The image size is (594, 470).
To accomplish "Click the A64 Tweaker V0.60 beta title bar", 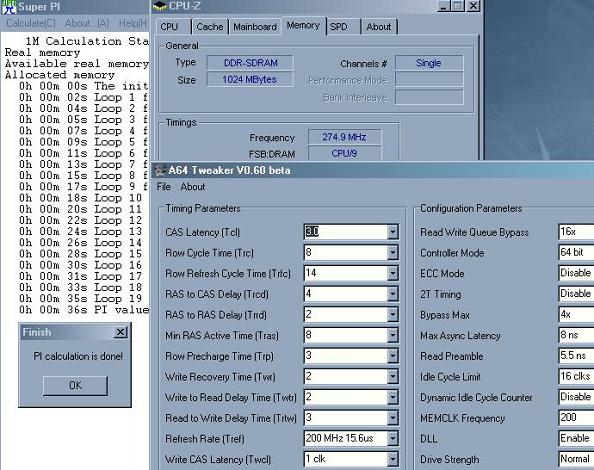I will pos(373,170).
